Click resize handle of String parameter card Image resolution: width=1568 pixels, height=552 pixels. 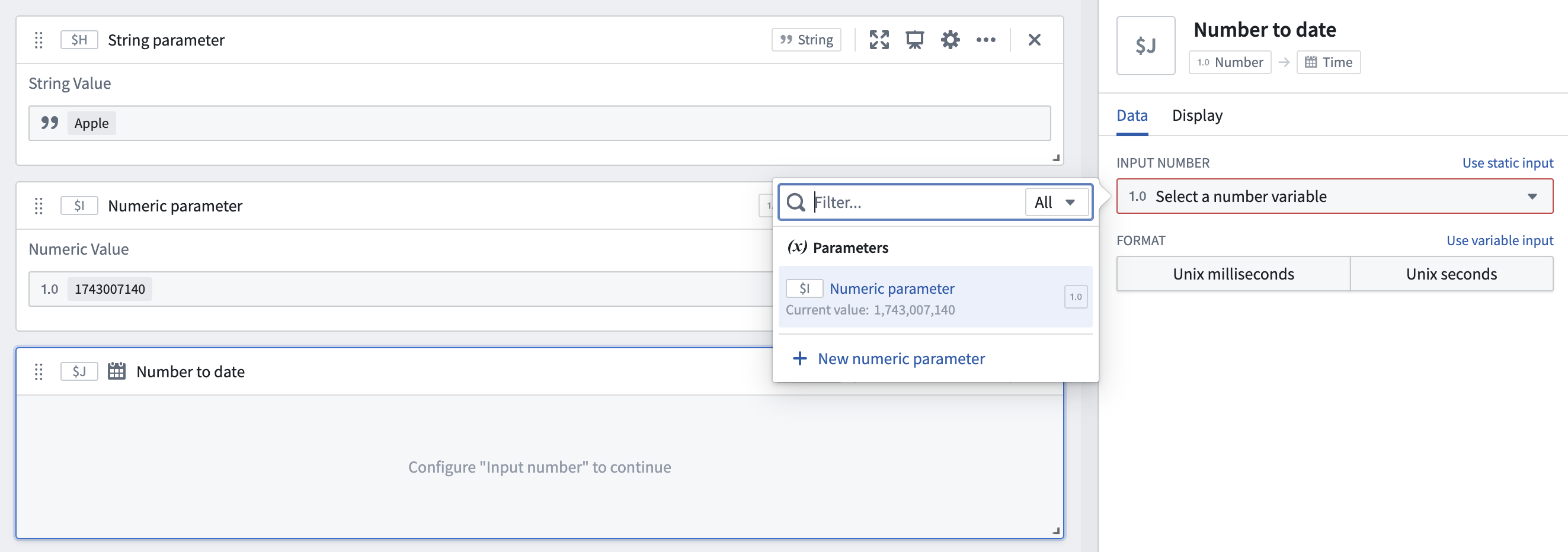(1056, 159)
